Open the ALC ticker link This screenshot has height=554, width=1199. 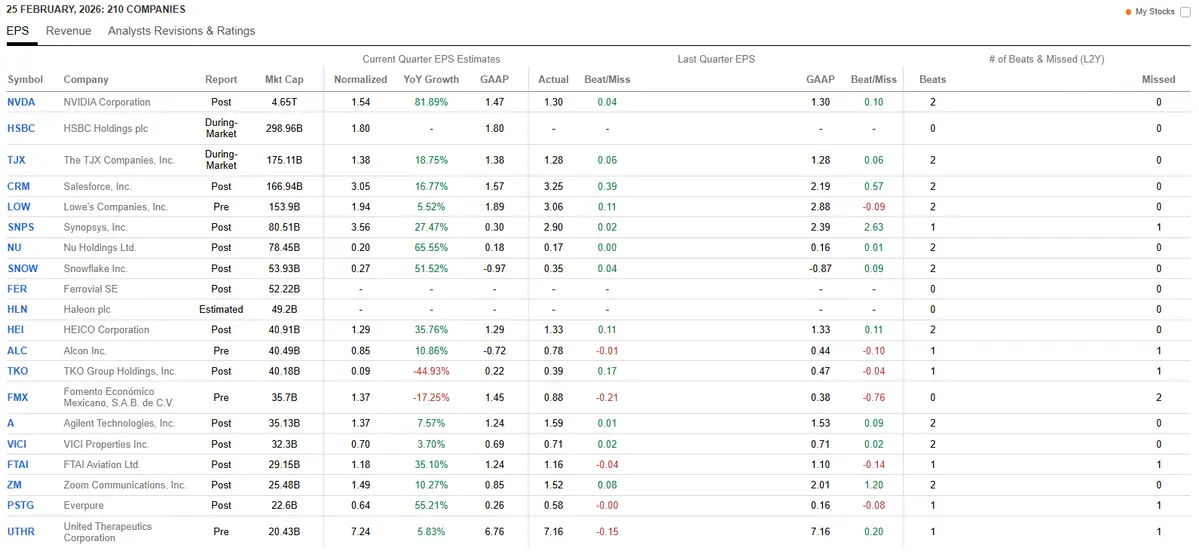[x=17, y=350]
